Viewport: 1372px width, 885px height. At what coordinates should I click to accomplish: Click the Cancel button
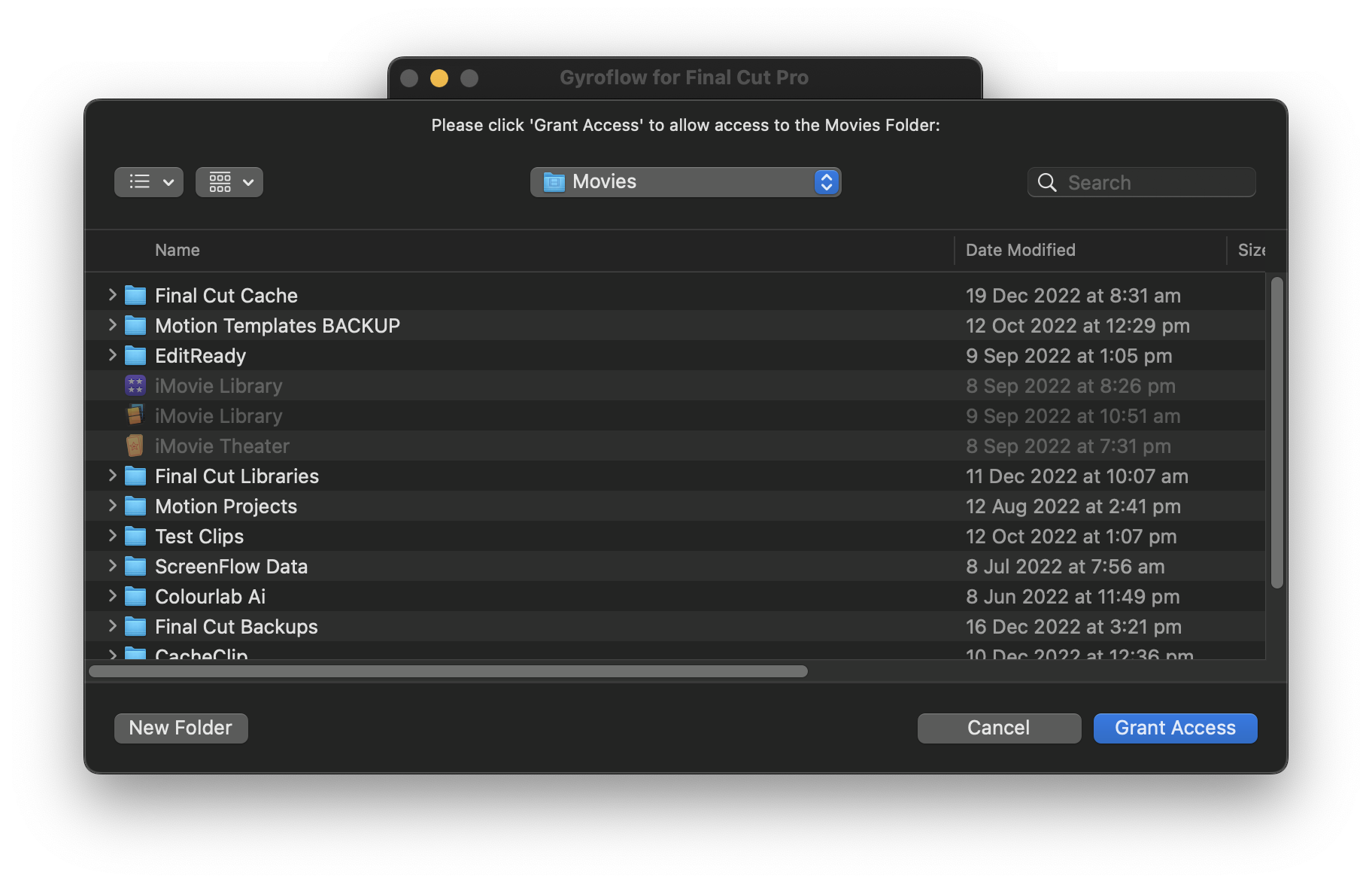pos(999,728)
